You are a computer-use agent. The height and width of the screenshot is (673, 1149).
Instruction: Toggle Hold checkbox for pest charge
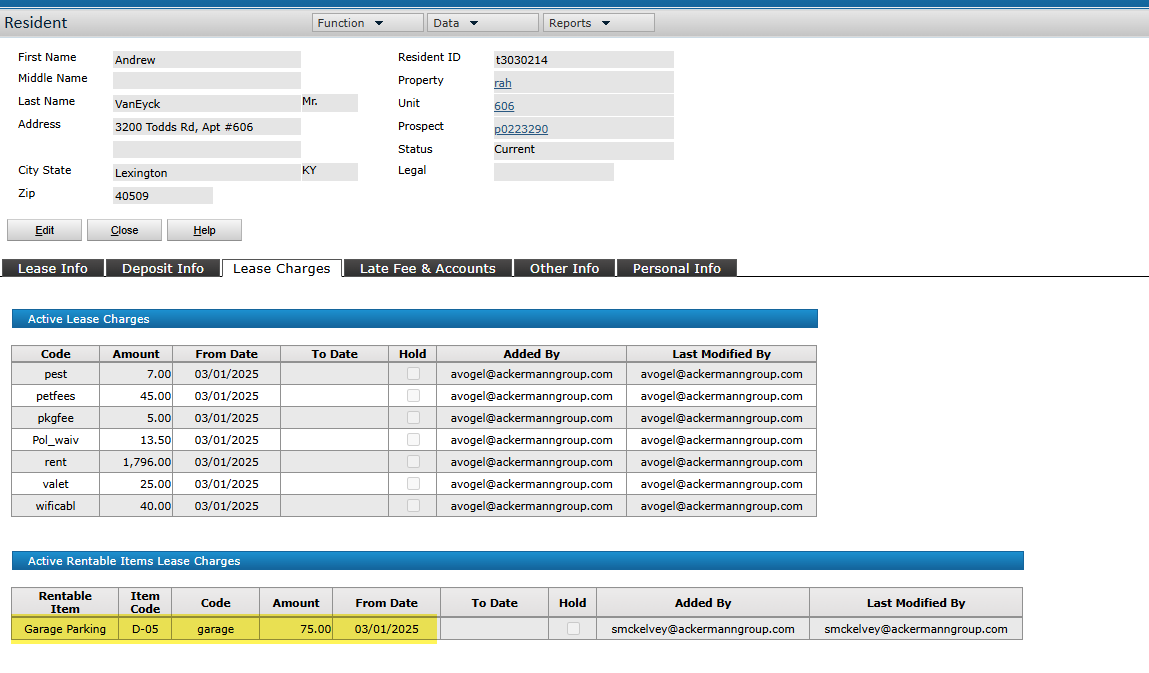click(413, 374)
